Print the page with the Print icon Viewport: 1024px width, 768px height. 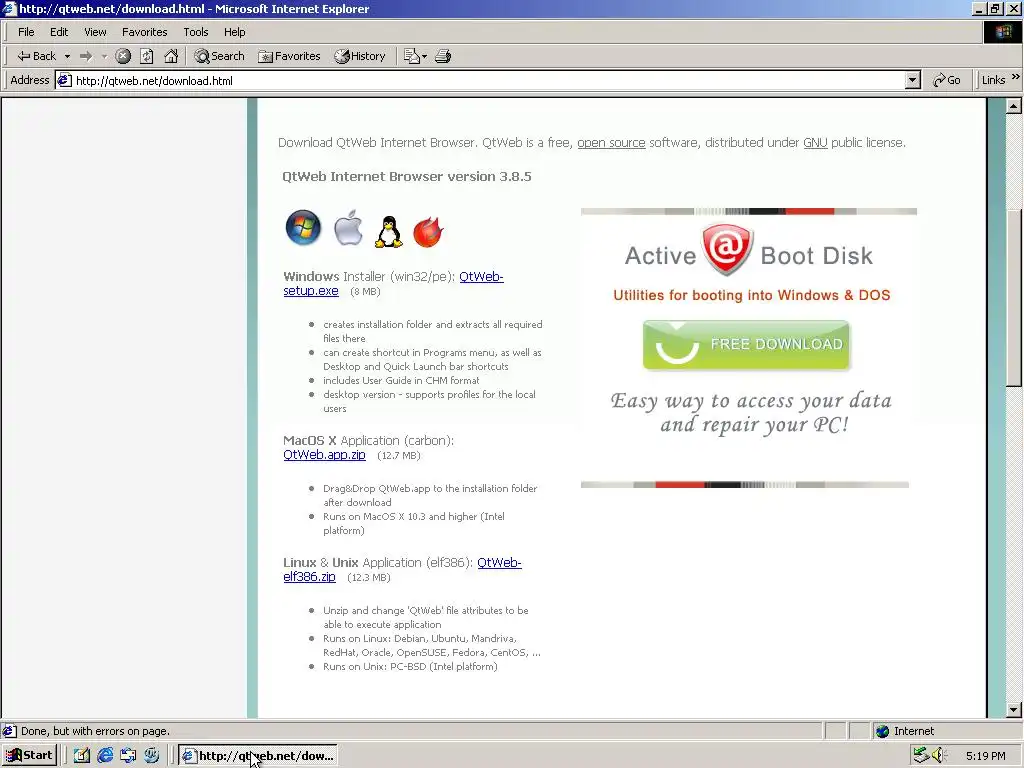coord(443,56)
